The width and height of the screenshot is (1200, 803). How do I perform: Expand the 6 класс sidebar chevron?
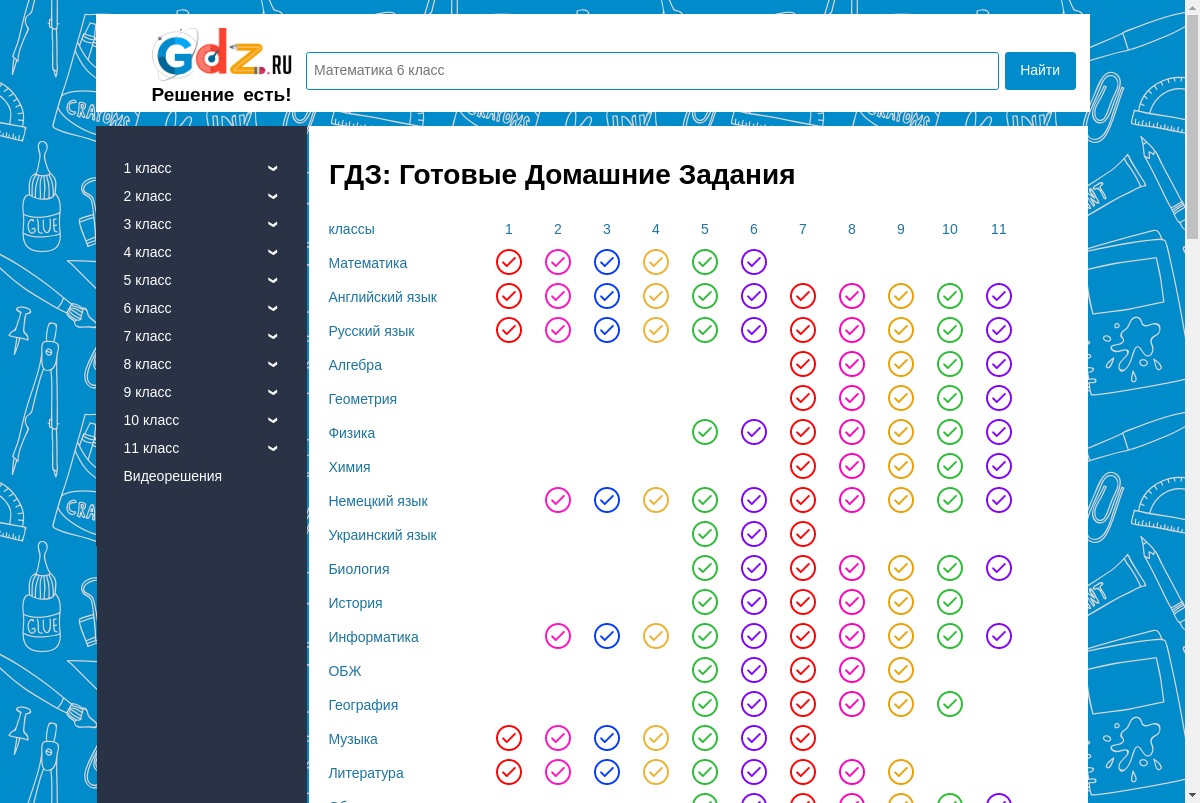(273, 308)
